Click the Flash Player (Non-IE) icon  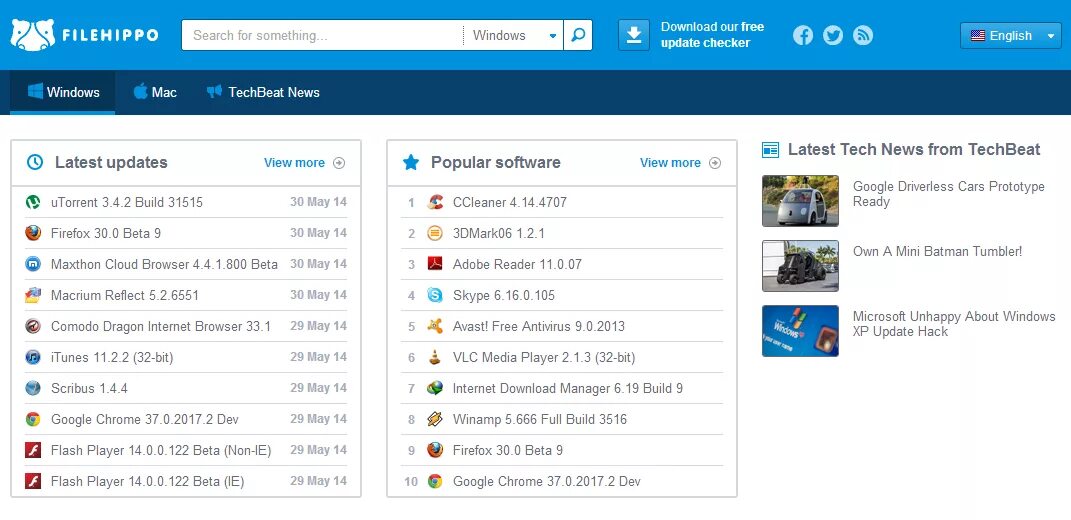33,450
